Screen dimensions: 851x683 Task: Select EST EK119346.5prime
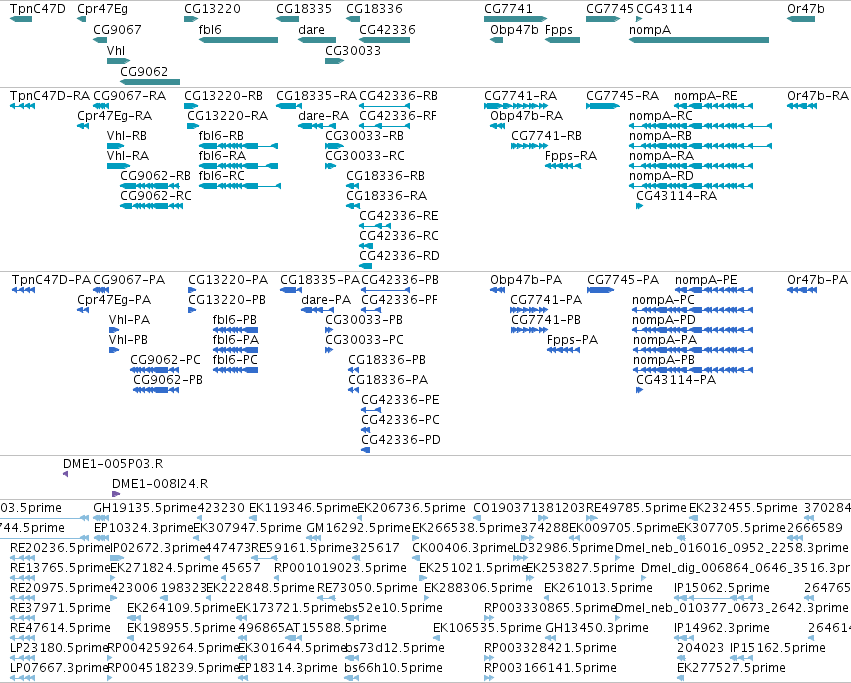[x=303, y=508]
